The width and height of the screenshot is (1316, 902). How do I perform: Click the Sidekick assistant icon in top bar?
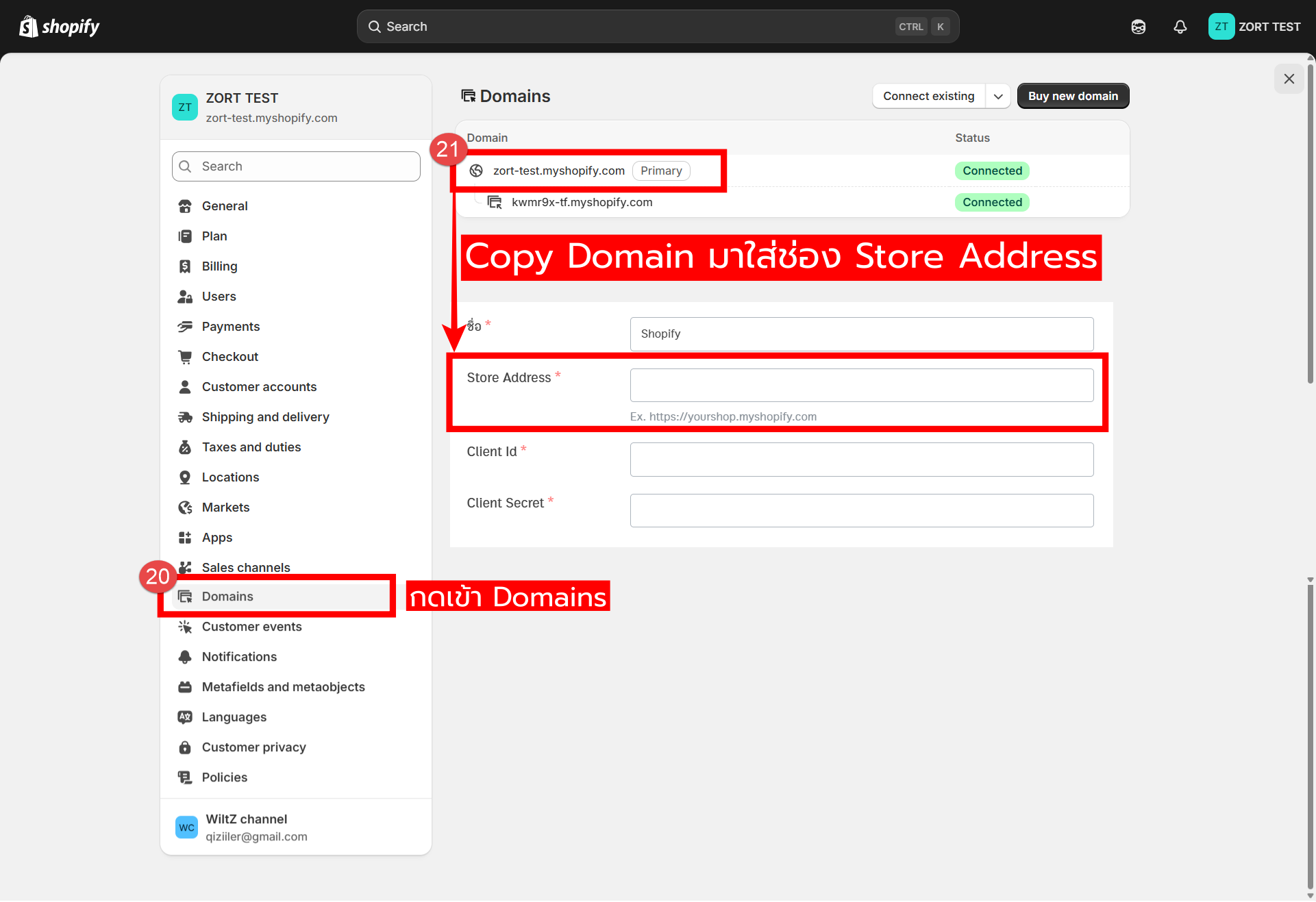tap(1138, 27)
